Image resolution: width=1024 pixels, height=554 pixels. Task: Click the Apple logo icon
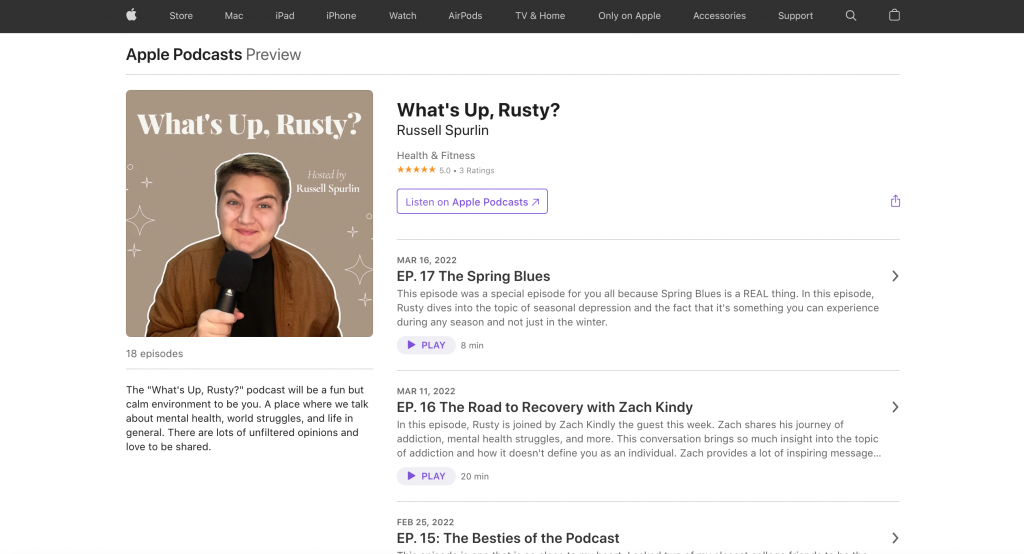tap(131, 15)
